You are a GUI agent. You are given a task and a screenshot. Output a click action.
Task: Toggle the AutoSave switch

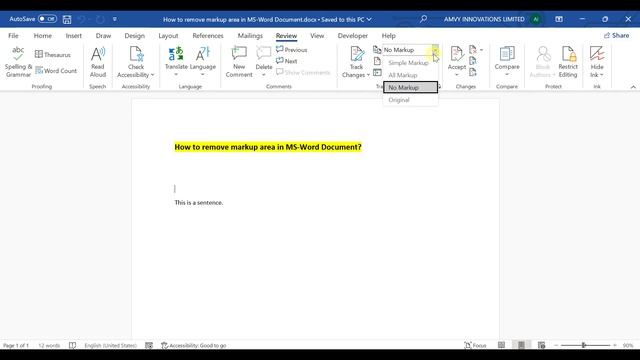[47, 19]
